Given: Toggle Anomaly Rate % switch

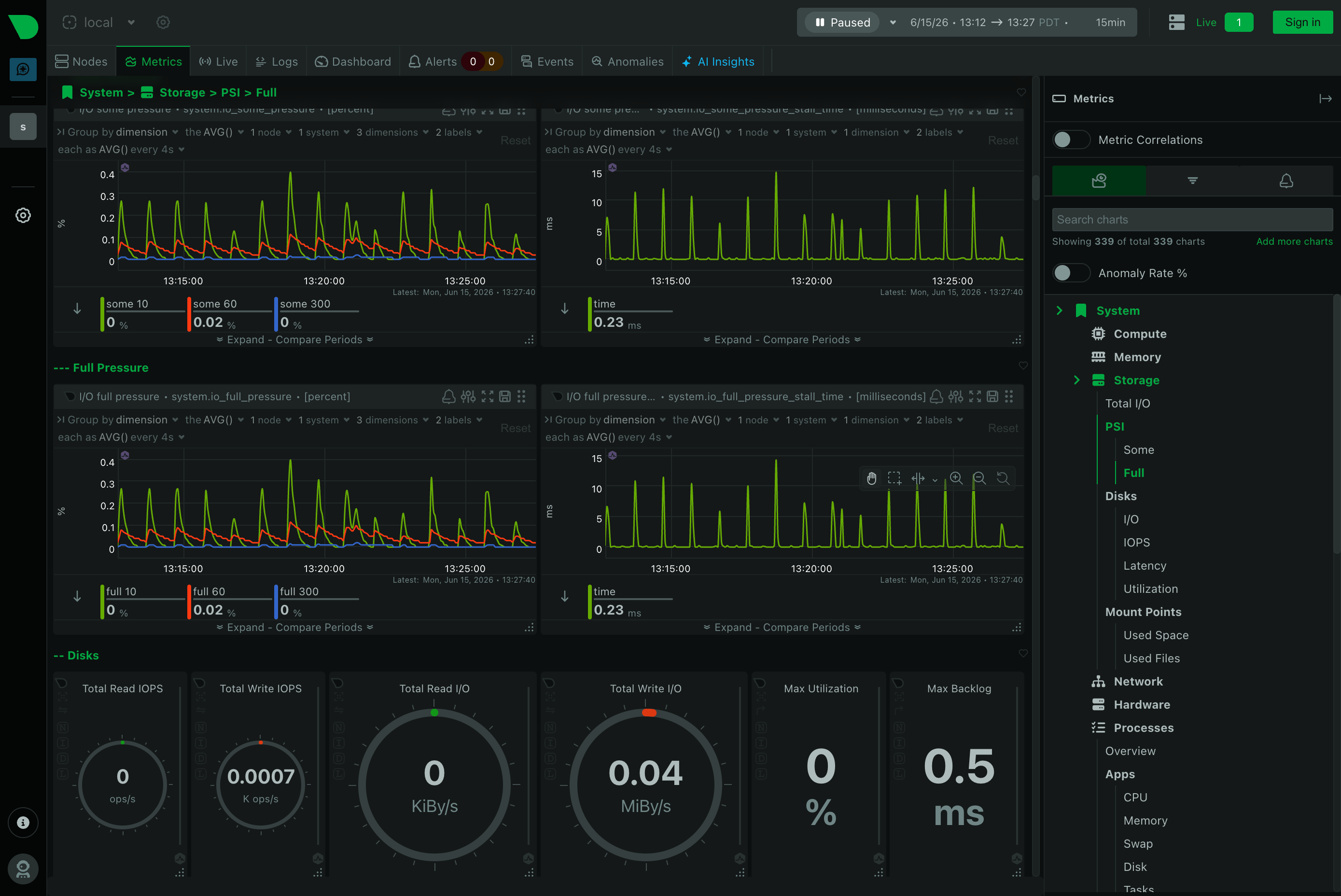Looking at the screenshot, I should pos(1071,273).
